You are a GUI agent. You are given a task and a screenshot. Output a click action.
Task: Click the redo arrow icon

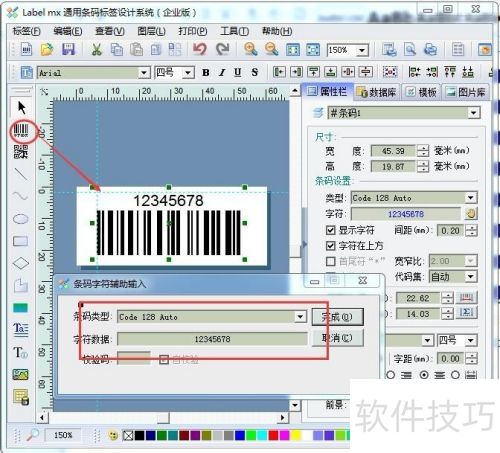point(222,49)
